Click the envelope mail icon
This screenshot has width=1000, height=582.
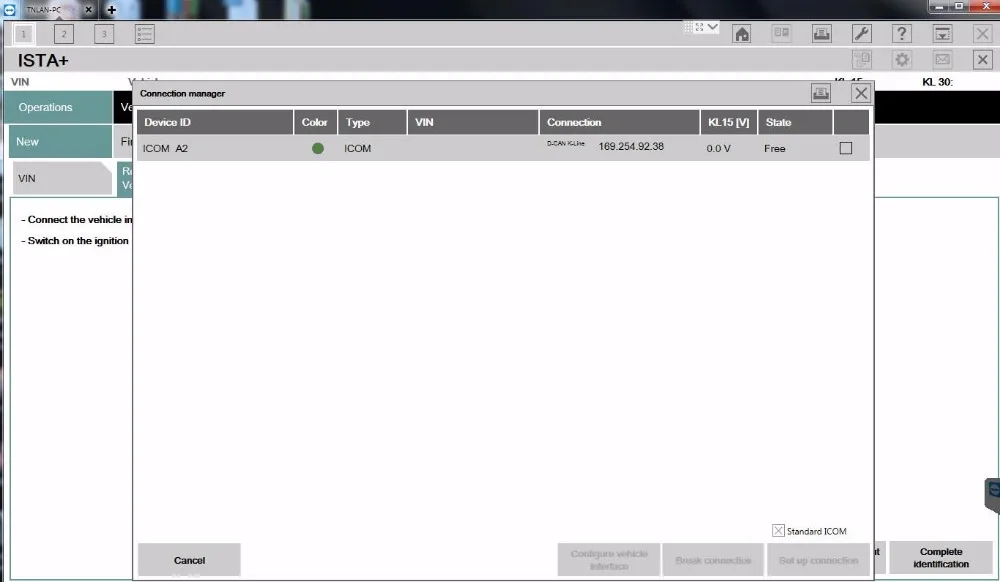942,60
